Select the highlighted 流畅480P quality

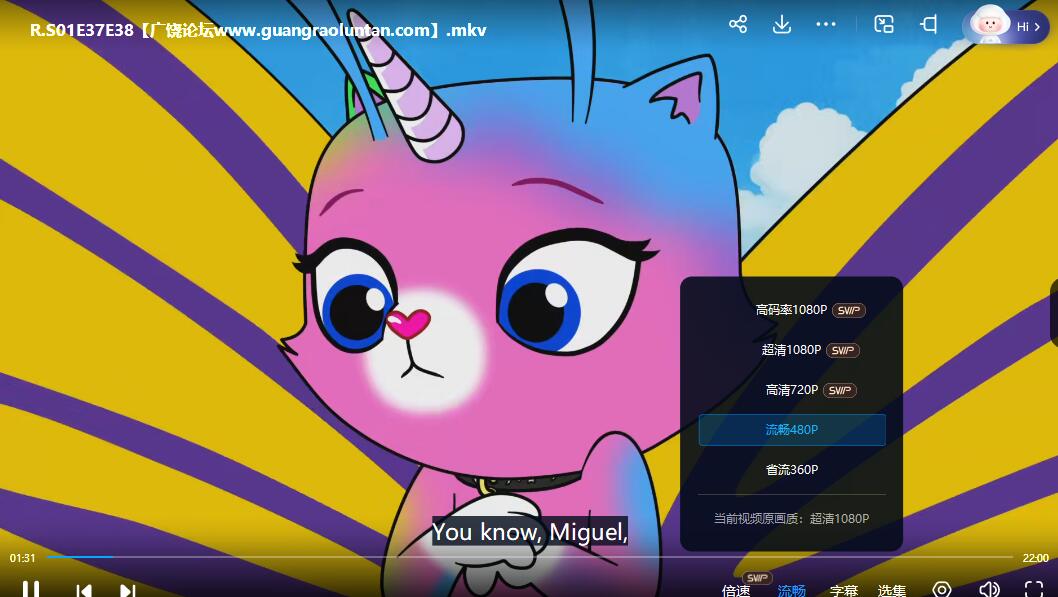click(x=791, y=430)
